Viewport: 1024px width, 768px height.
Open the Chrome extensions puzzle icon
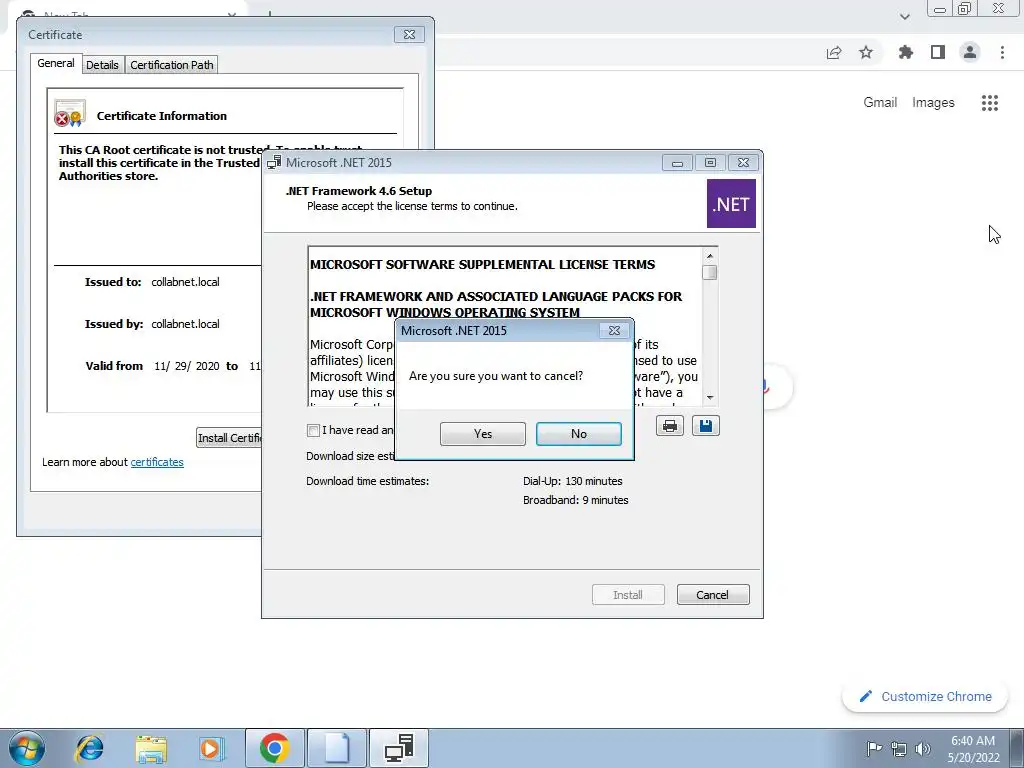[905, 52]
